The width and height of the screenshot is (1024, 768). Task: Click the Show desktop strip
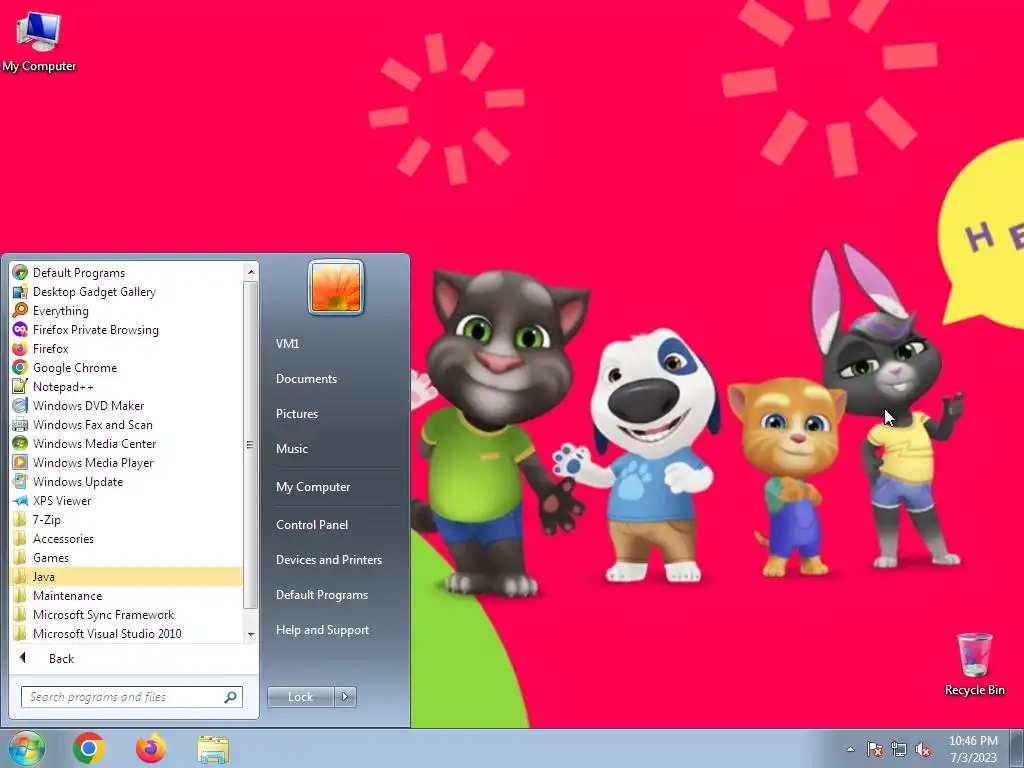tap(1017, 748)
